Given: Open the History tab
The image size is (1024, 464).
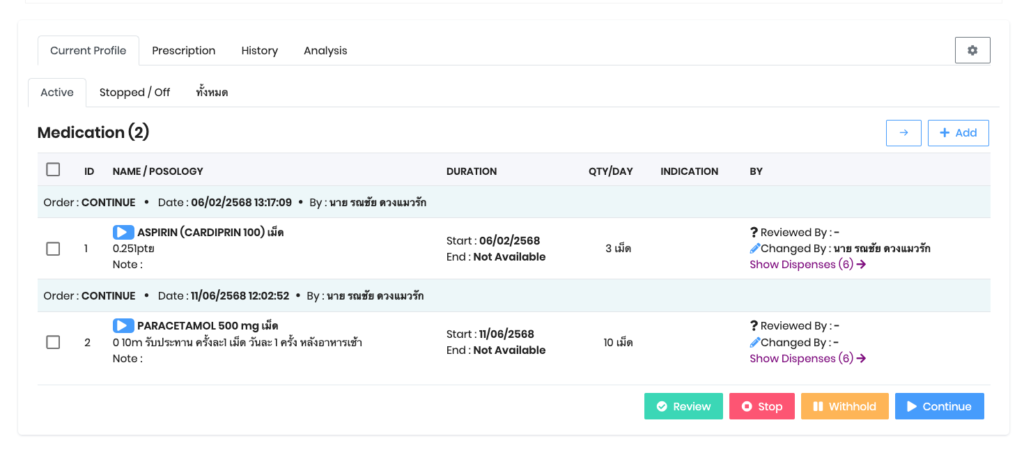Looking at the screenshot, I should click(259, 50).
